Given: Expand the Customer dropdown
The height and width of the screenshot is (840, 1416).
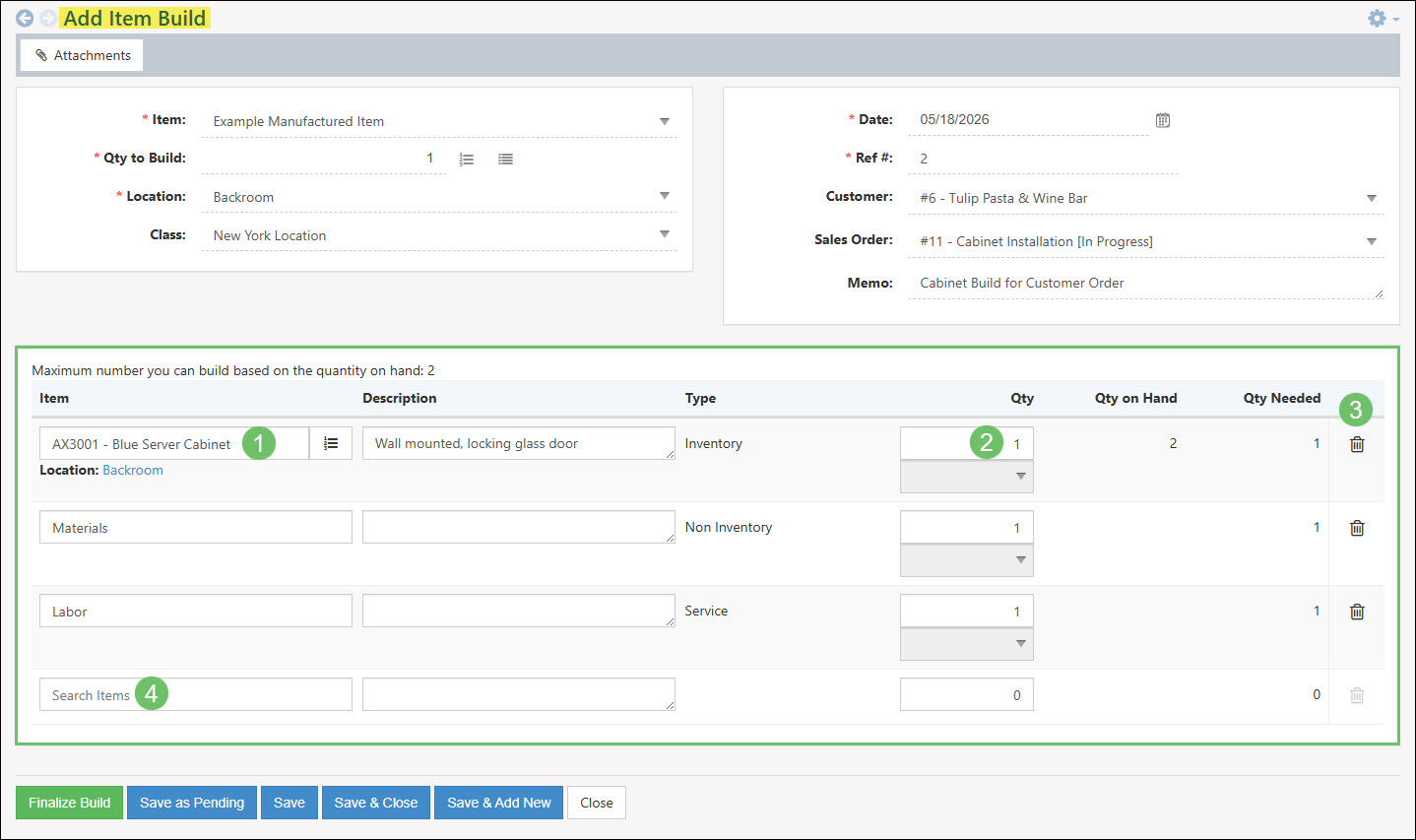Looking at the screenshot, I should [1372, 198].
